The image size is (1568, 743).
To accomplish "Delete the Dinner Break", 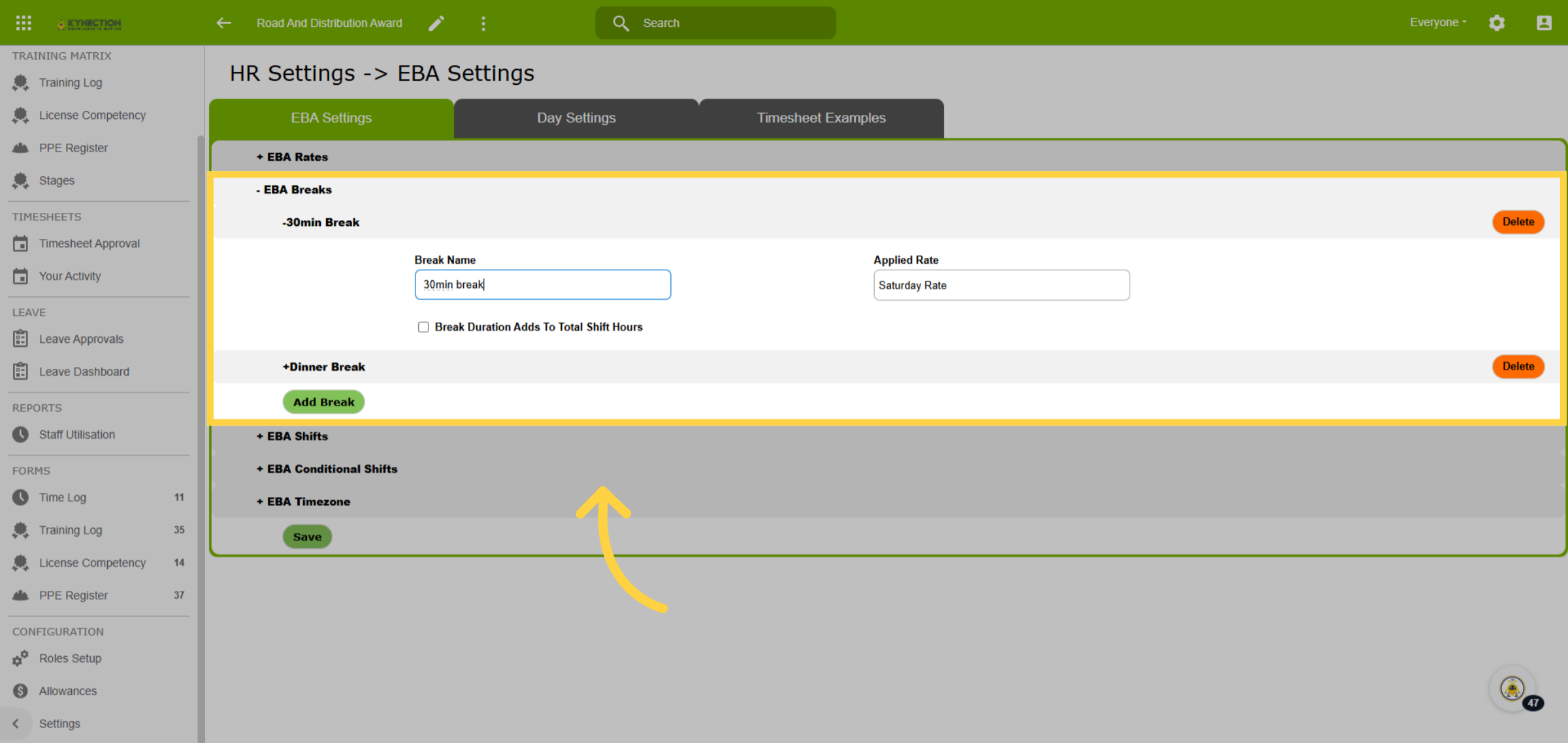I will coord(1518,366).
